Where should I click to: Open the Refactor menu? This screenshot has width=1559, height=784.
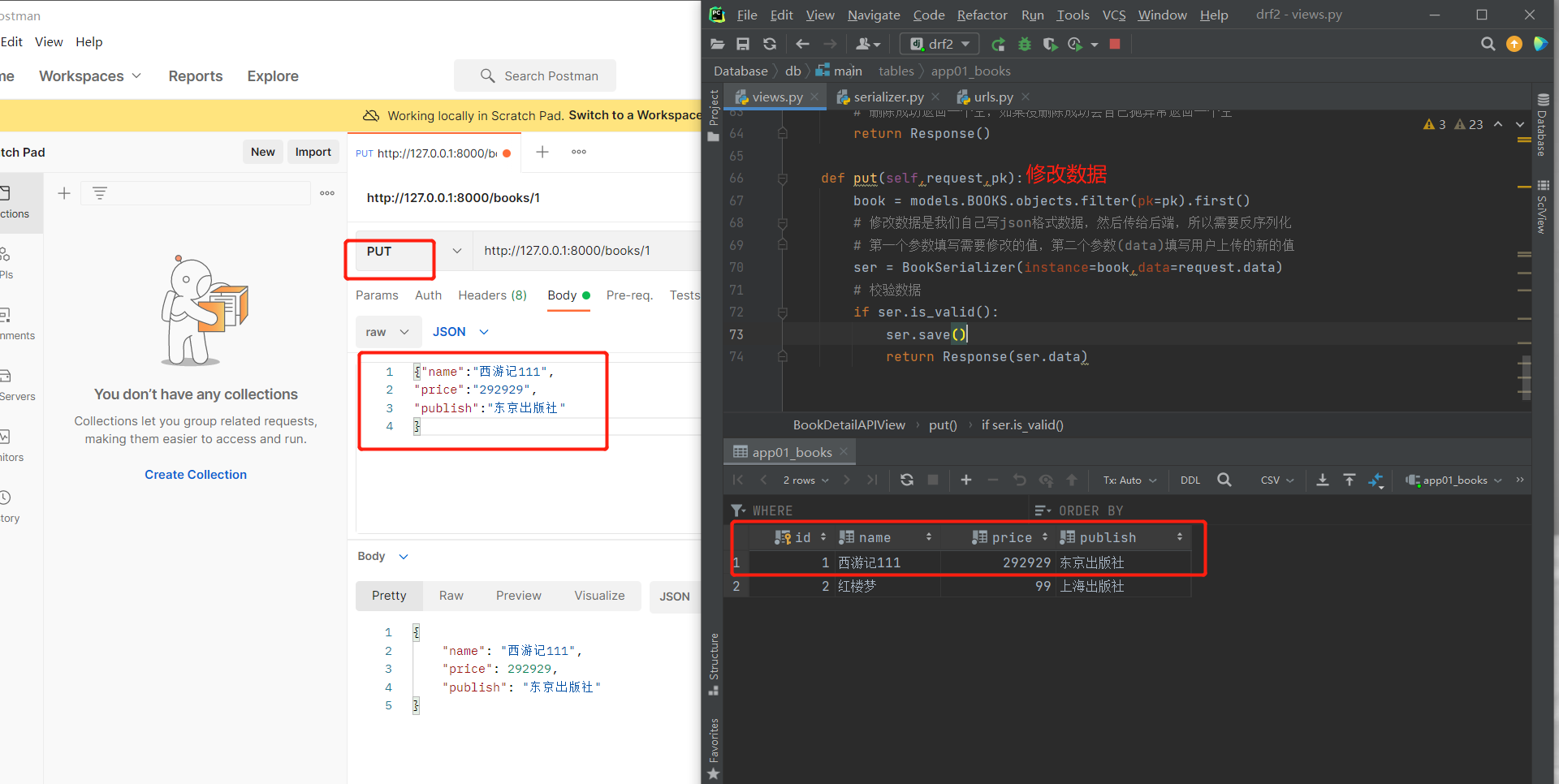[x=982, y=15]
